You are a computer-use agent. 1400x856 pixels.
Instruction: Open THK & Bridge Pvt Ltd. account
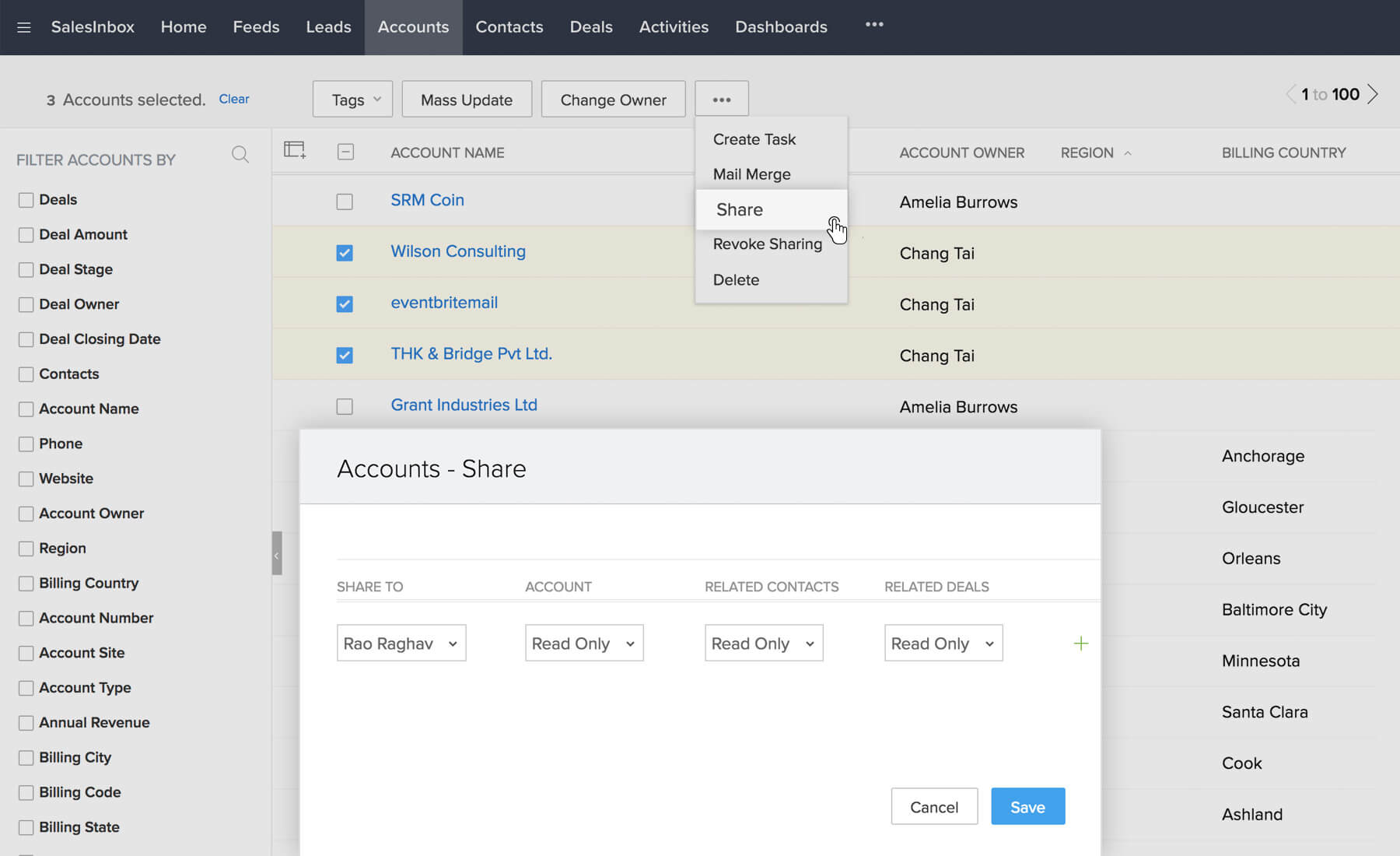tap(471, 354)
